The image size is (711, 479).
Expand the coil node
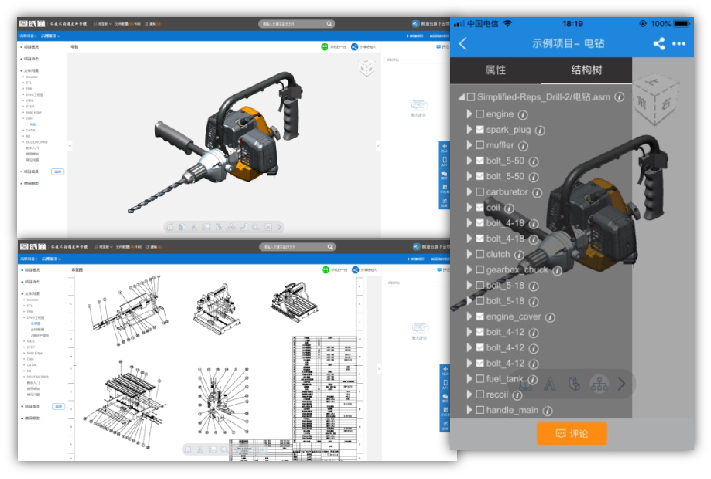pyautogui.click(x=469, y=207)
